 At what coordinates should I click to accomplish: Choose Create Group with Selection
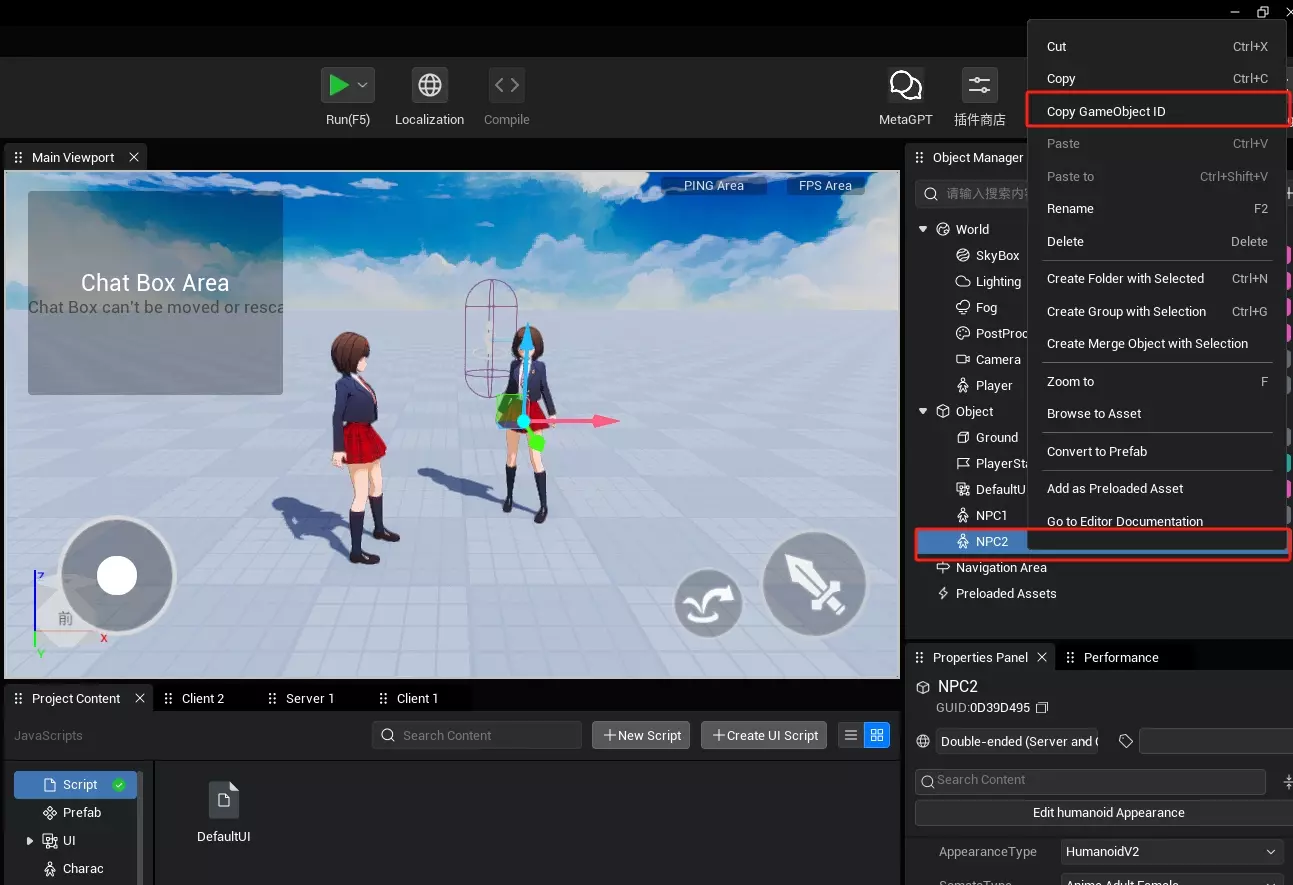pyautogui.click(x=1157, y=311)
